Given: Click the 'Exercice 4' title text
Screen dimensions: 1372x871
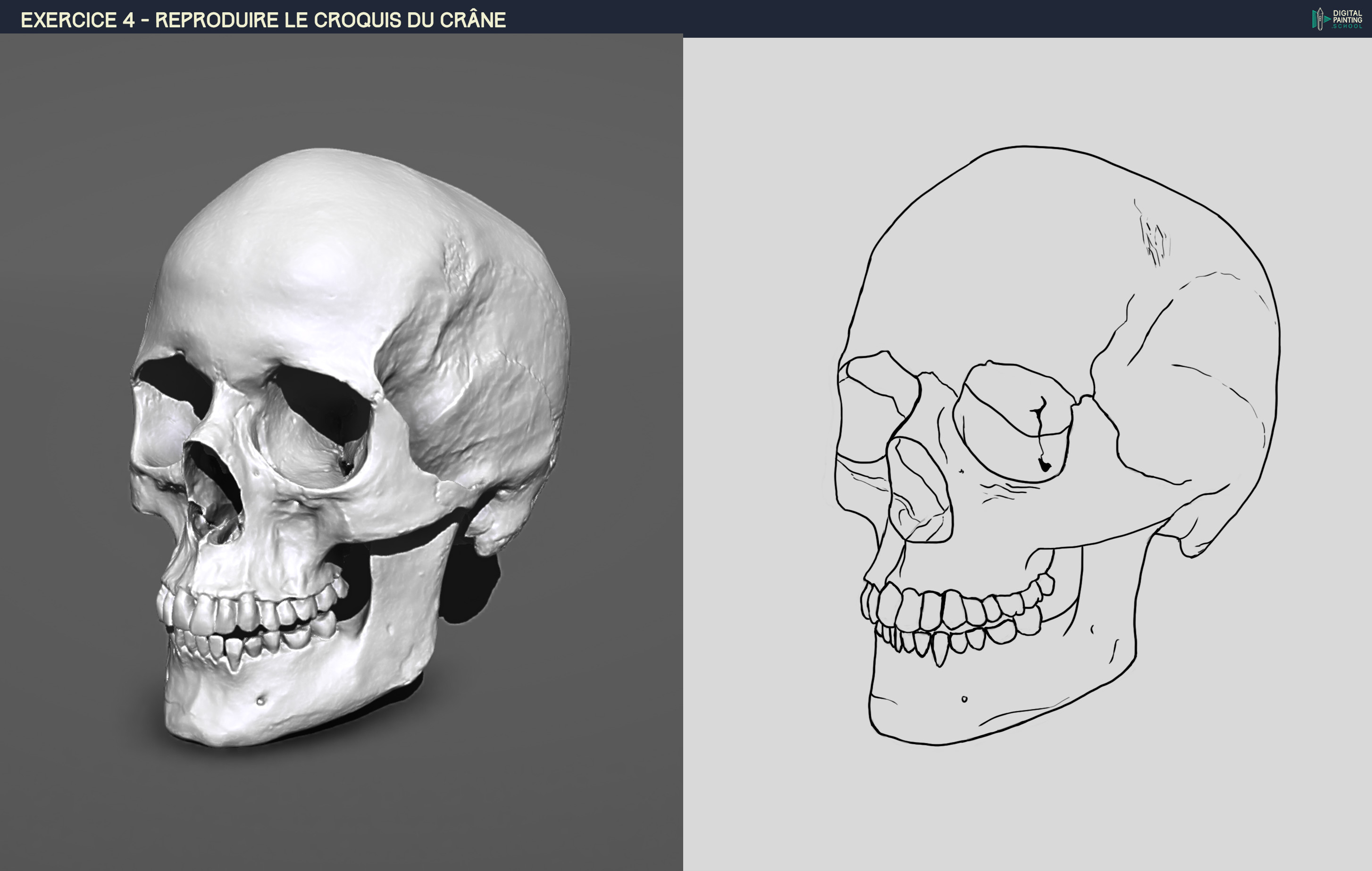Looking at the screenshot, I should pos(77,20).
